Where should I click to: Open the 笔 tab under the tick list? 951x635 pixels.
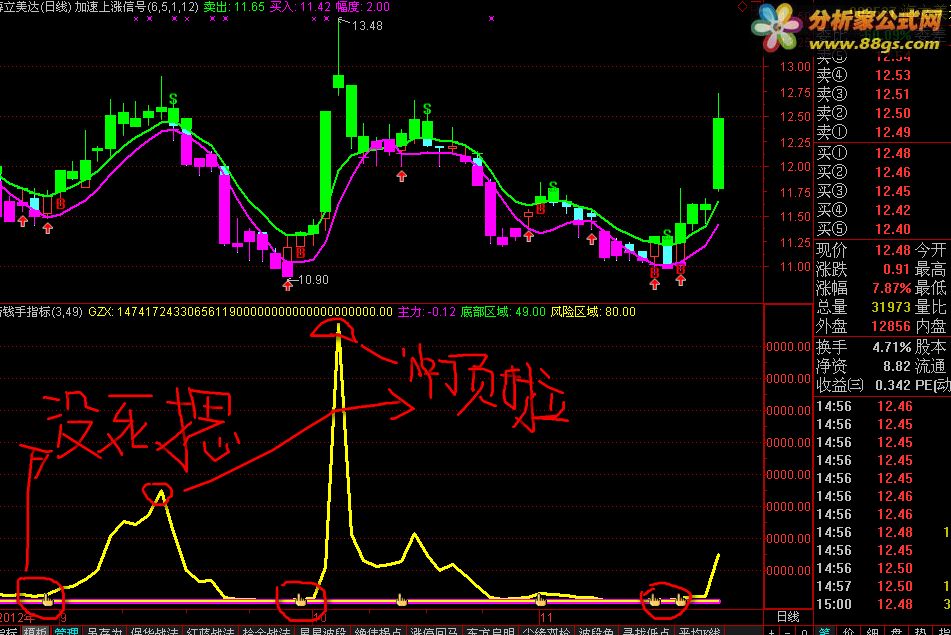pos(824,631)
